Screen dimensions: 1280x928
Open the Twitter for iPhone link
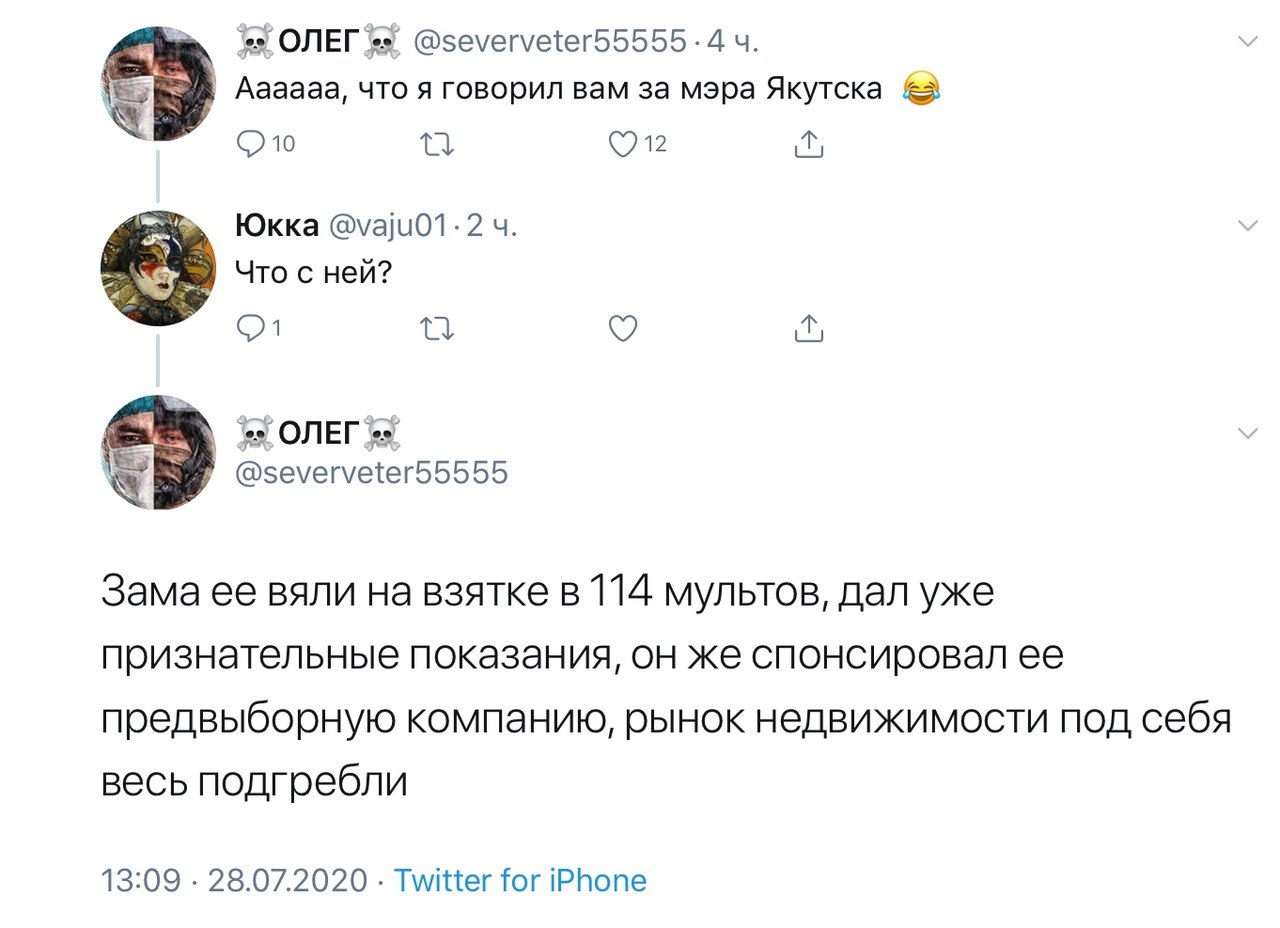520,880
